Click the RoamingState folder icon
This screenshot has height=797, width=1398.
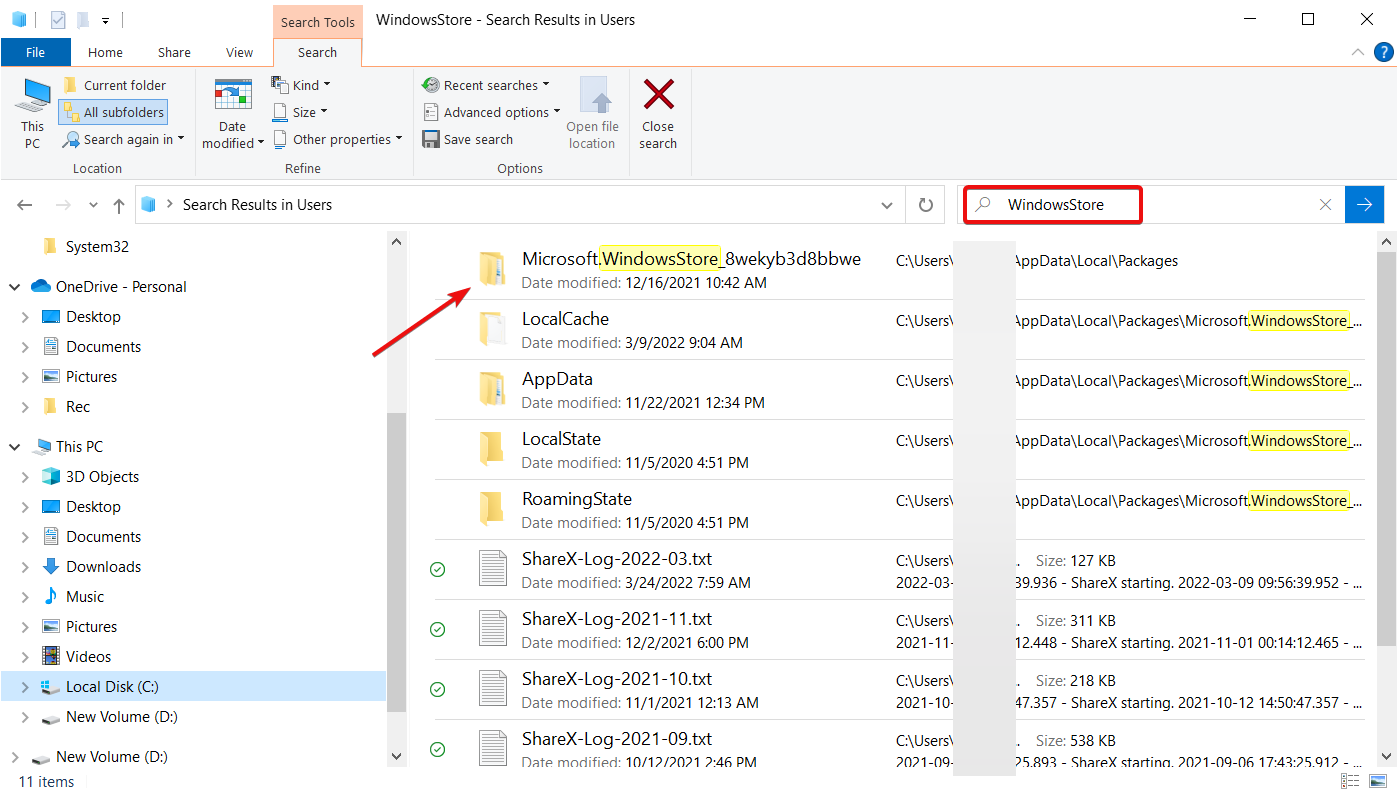pyautogui.click(x=491, y=509)
